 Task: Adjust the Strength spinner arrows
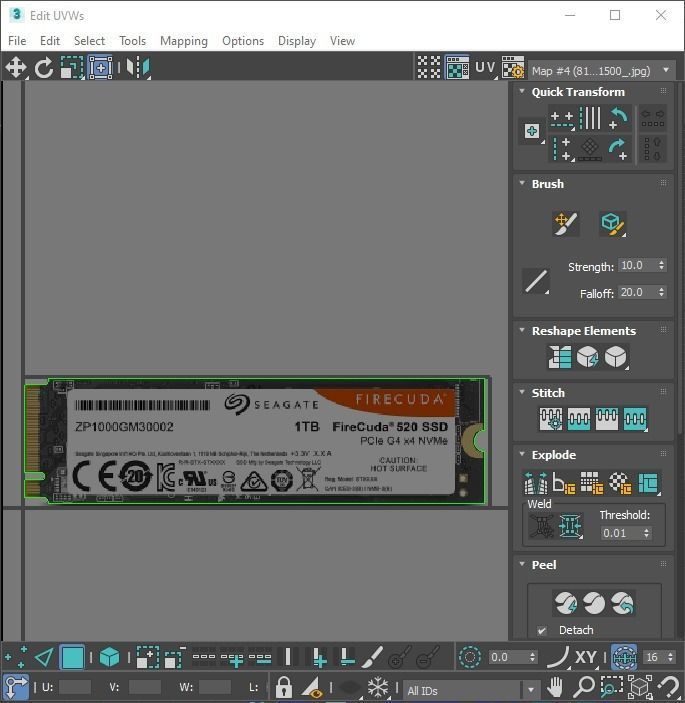point(662,265)
